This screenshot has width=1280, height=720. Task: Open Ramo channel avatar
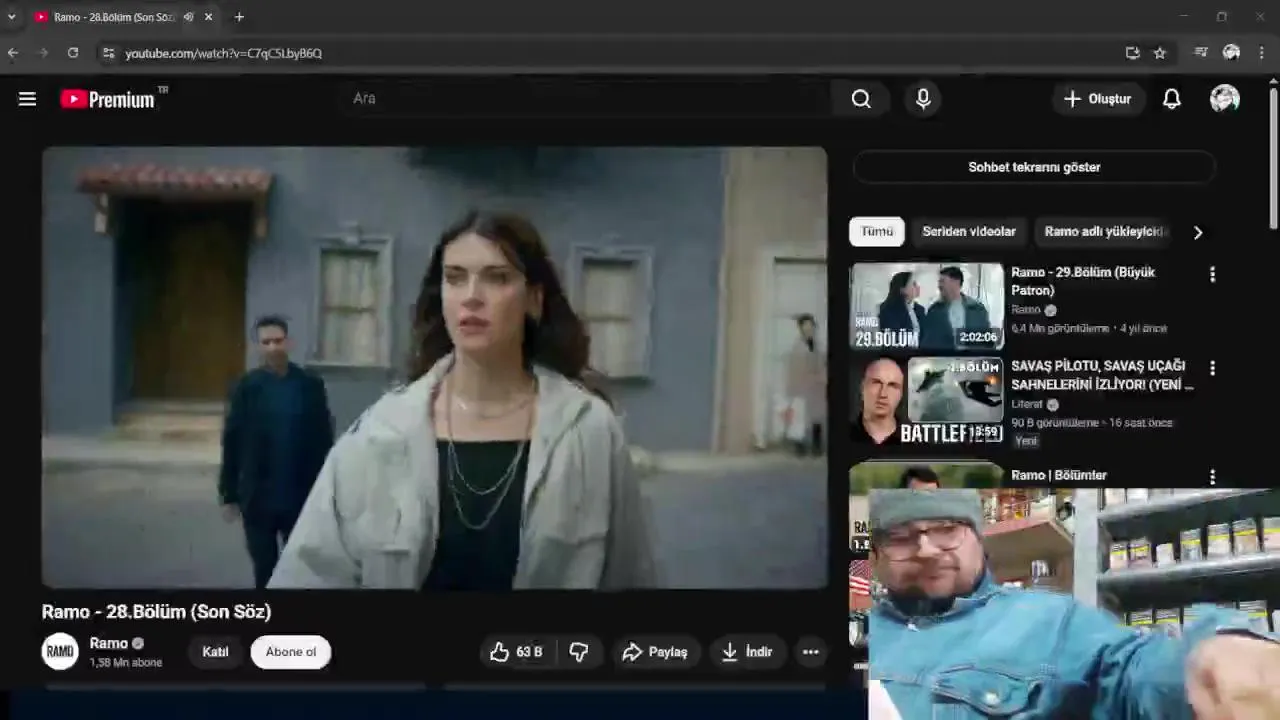pos(60,652)
